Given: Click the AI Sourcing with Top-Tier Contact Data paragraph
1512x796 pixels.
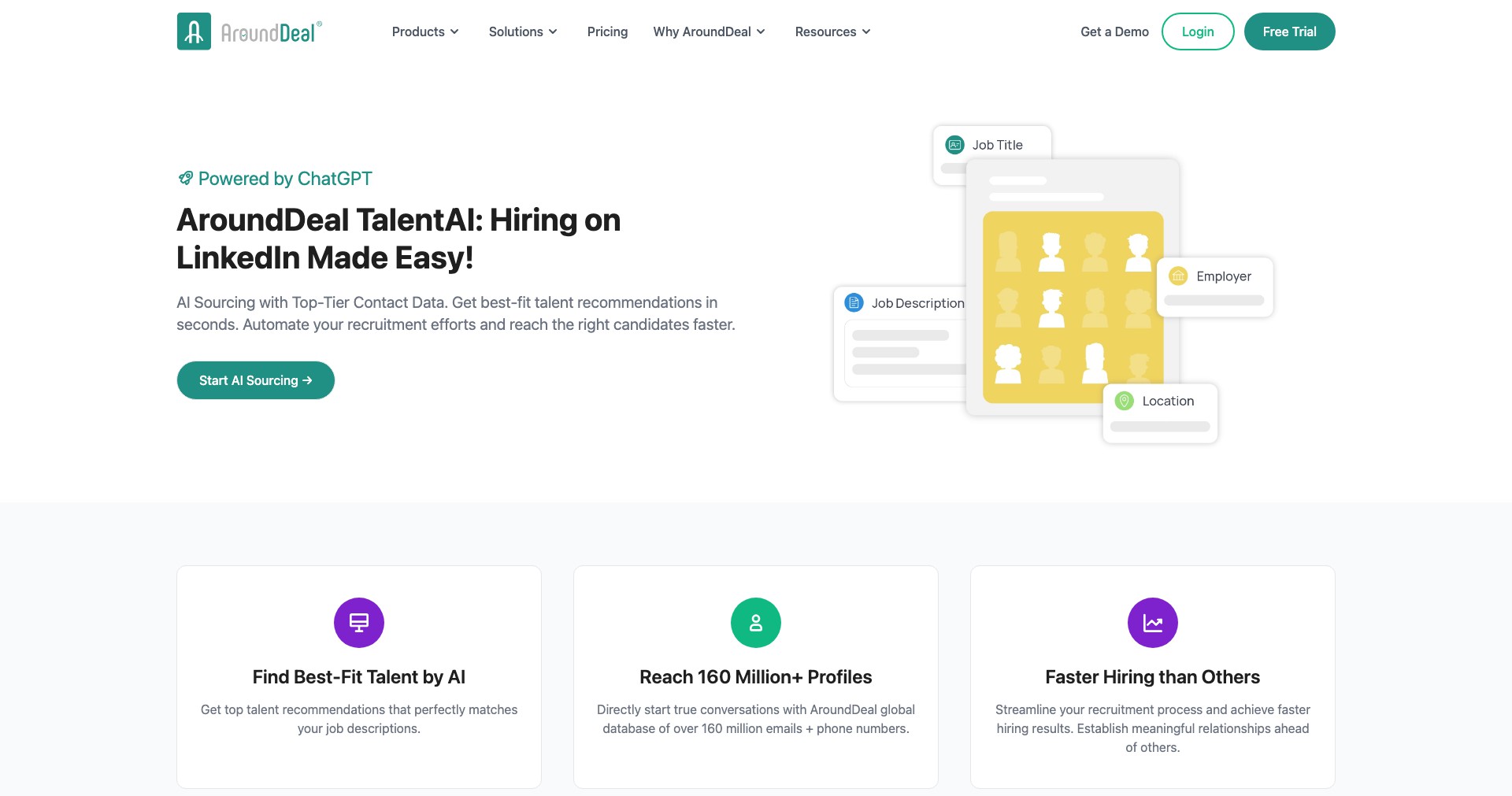Looking at the screenshot, I should pyautogui.click(x=456, y=313).
